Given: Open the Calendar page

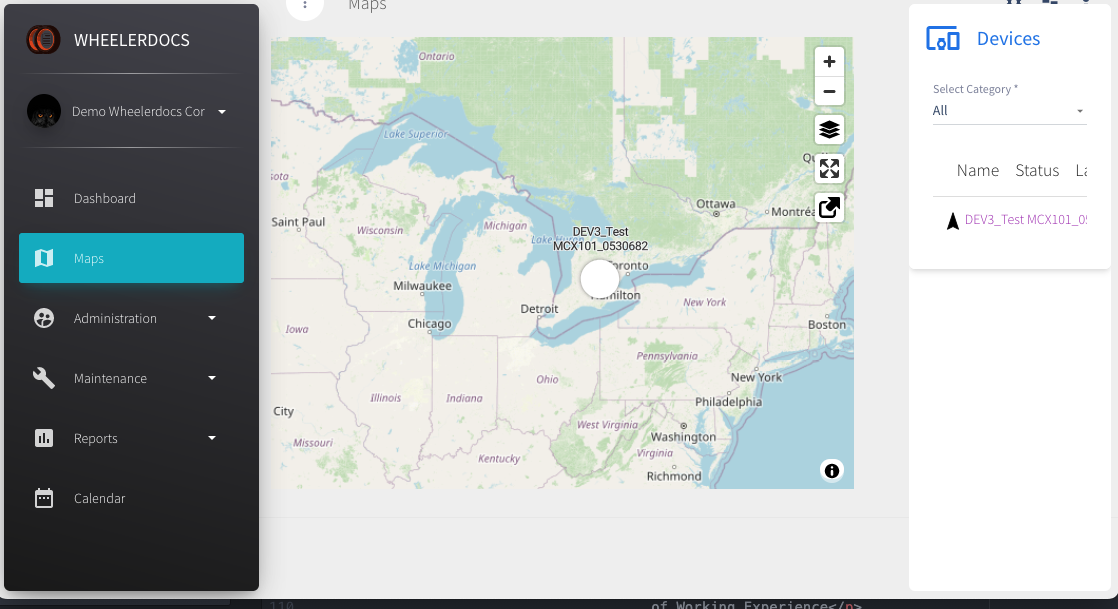Looking at the screenshot, I should coord(100,498).
